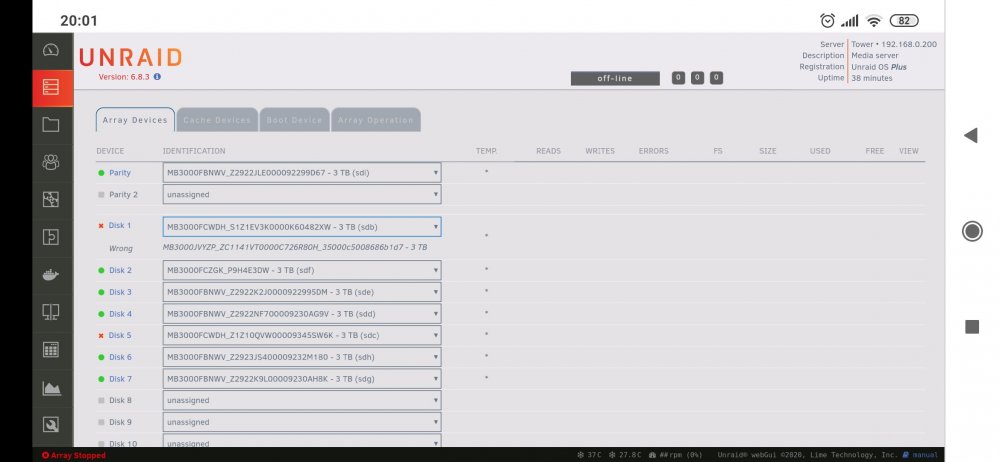Screen dimensions: 1000x462
Task: Tap the Android home circle button
Action: (972, 230)
